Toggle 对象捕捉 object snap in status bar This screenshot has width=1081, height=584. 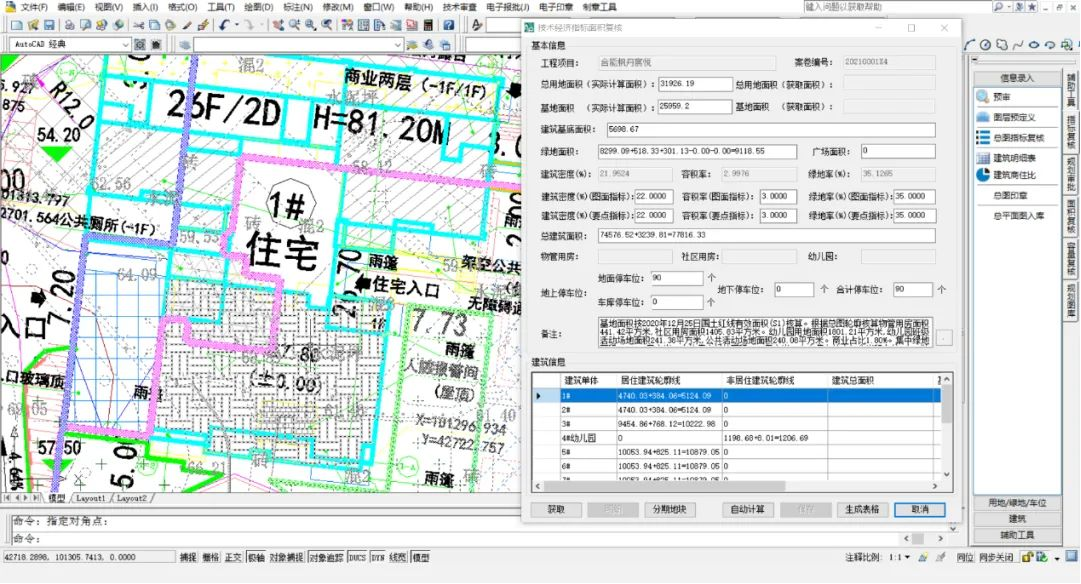pos(288,557)
